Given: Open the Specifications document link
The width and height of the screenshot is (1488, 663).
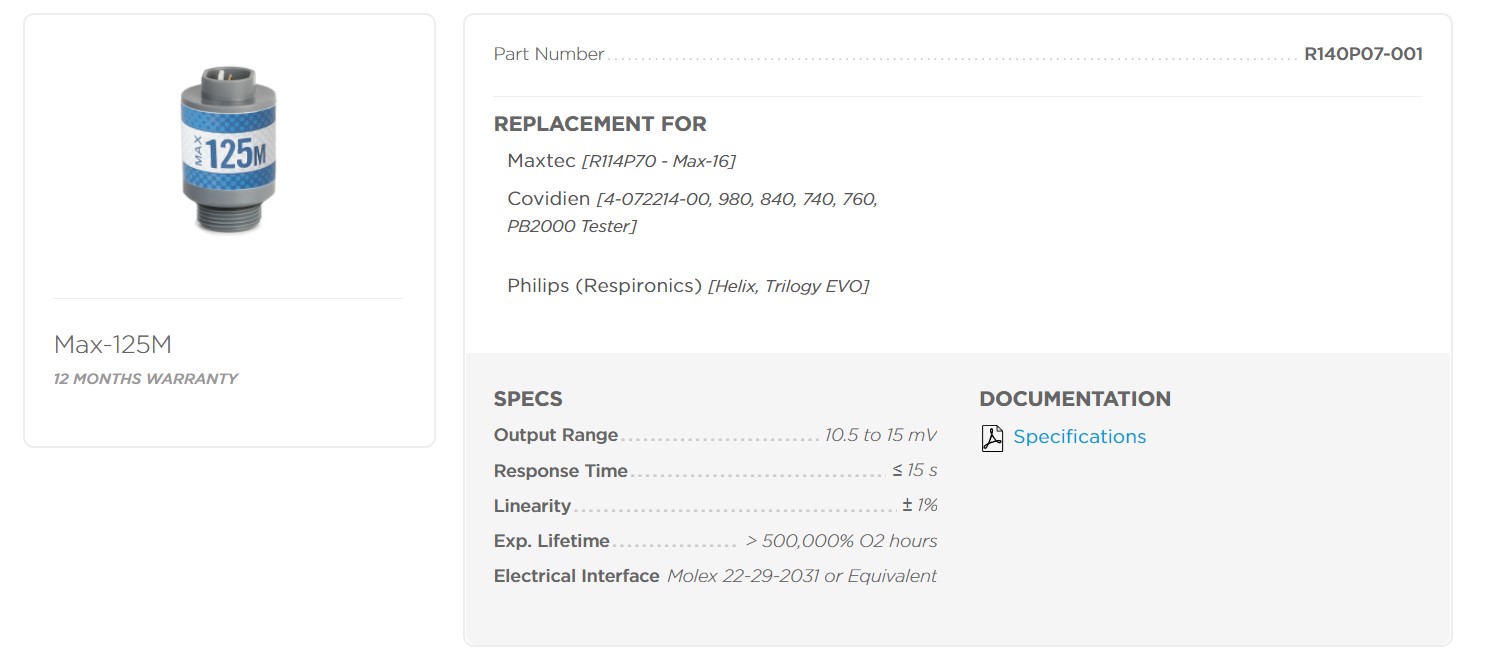Looking at the screenshot, I should (1079, 437).
